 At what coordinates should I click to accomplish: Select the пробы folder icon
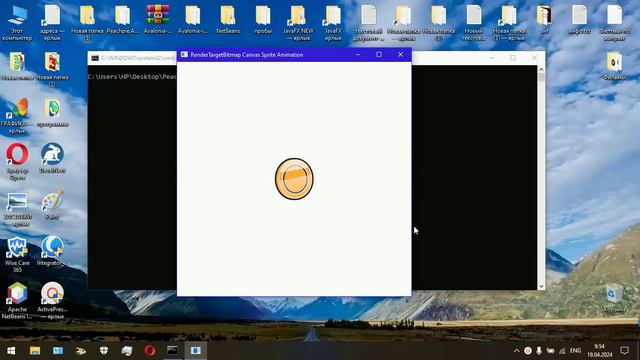pyautogui.click(x=263, y=20)
